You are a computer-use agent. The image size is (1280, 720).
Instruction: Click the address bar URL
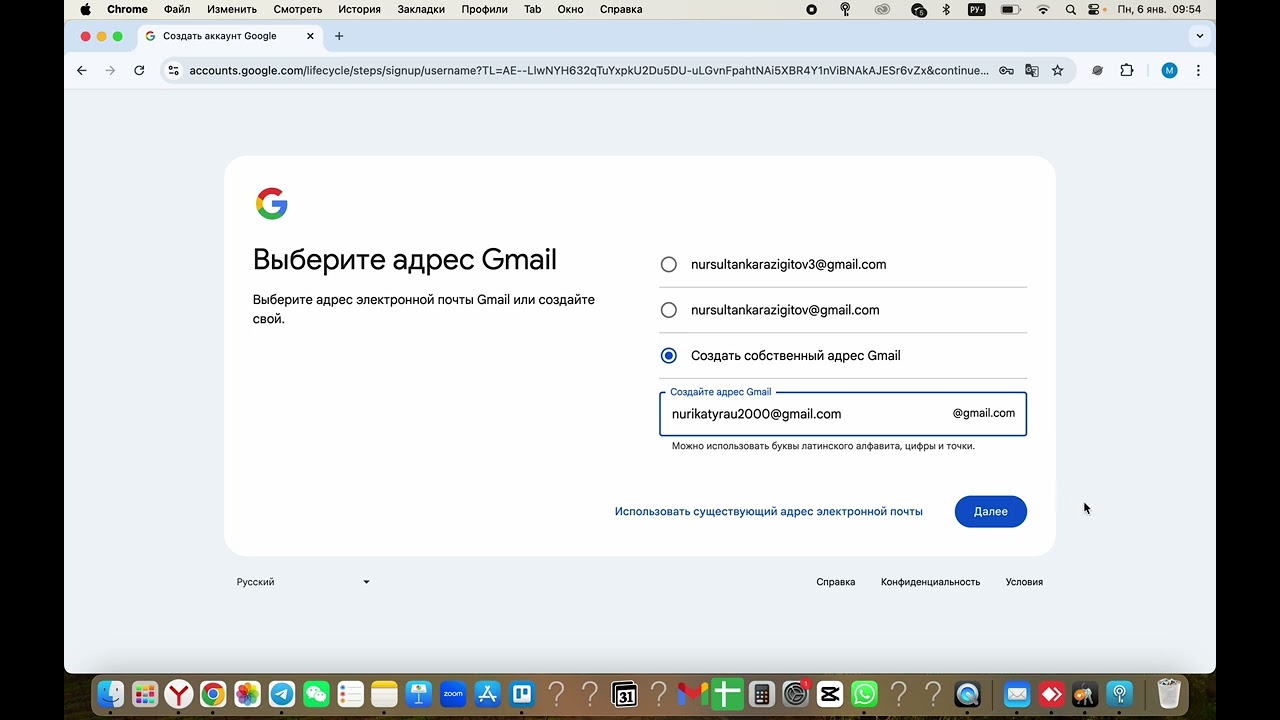[x=588, y=71]
